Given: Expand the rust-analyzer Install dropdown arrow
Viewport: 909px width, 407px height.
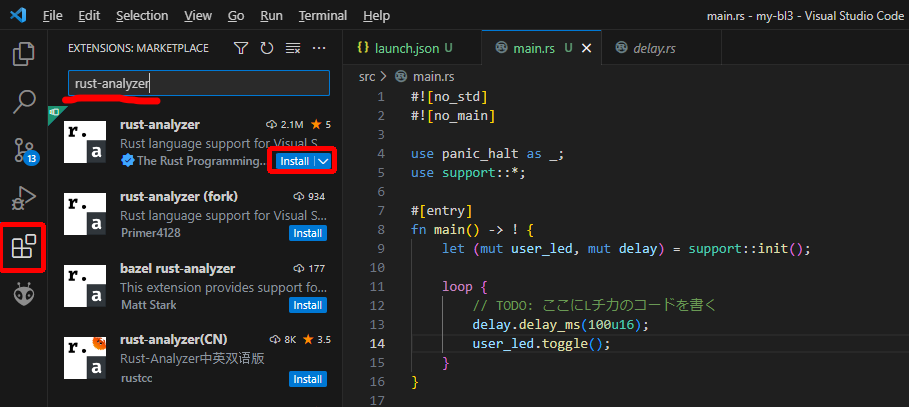Looking at the screenshot, I should (322, 161).
